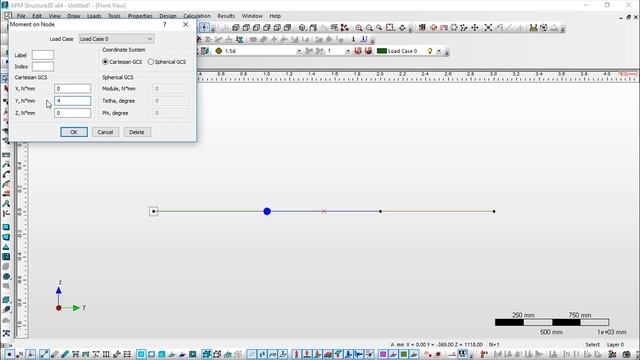Click the X, N*mm input field
The image size is (640, 360).
click(x=73, y=89)
